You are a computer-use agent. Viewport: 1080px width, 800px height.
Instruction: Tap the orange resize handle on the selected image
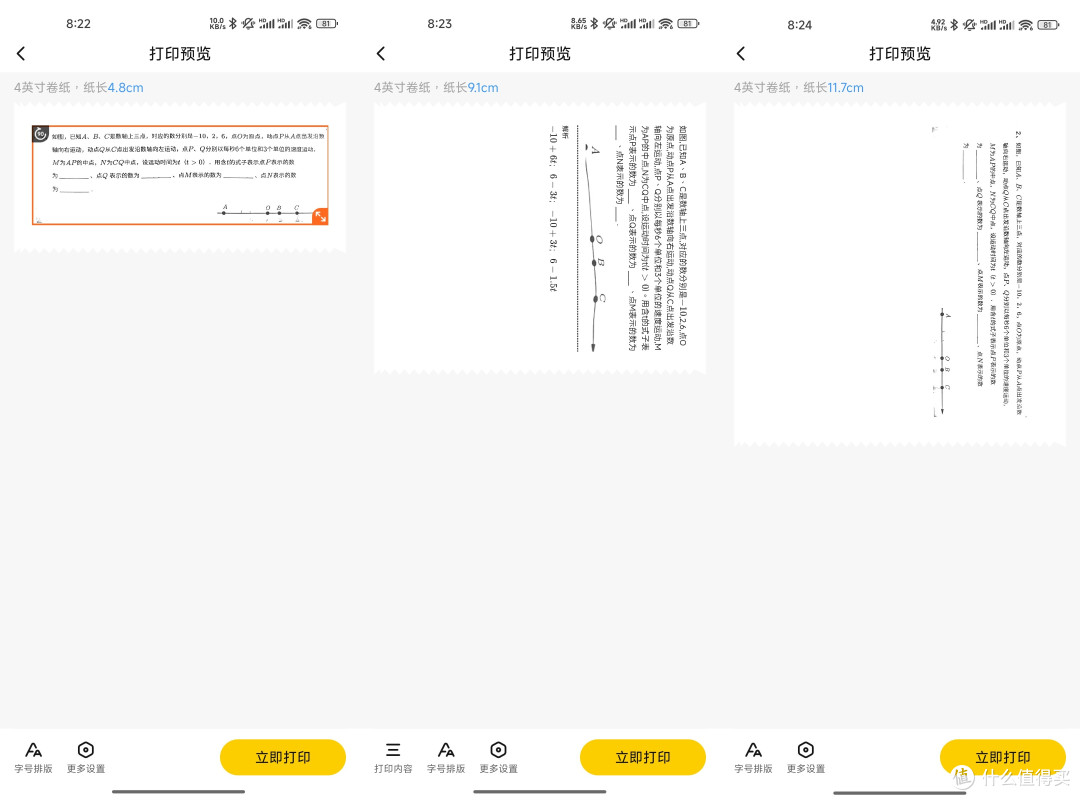pos(320,216)
